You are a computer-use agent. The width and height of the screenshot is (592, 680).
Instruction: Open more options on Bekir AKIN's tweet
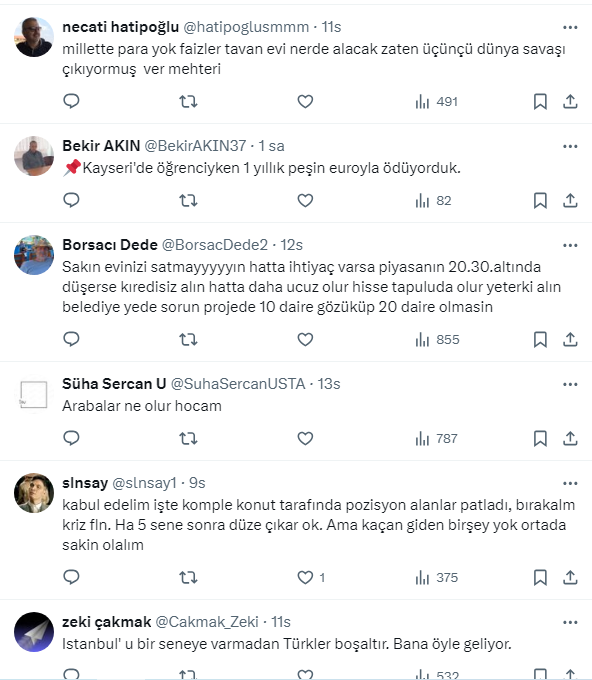570,146
